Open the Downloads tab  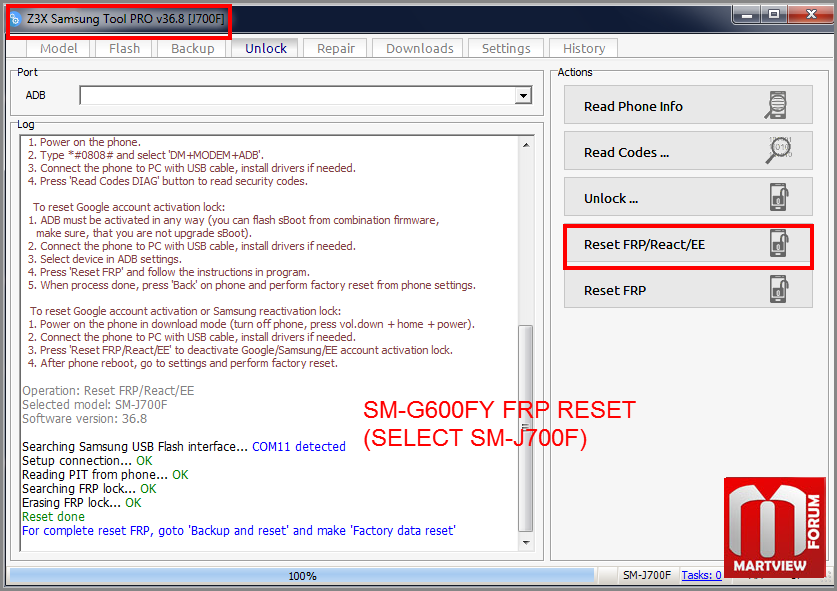420,48
